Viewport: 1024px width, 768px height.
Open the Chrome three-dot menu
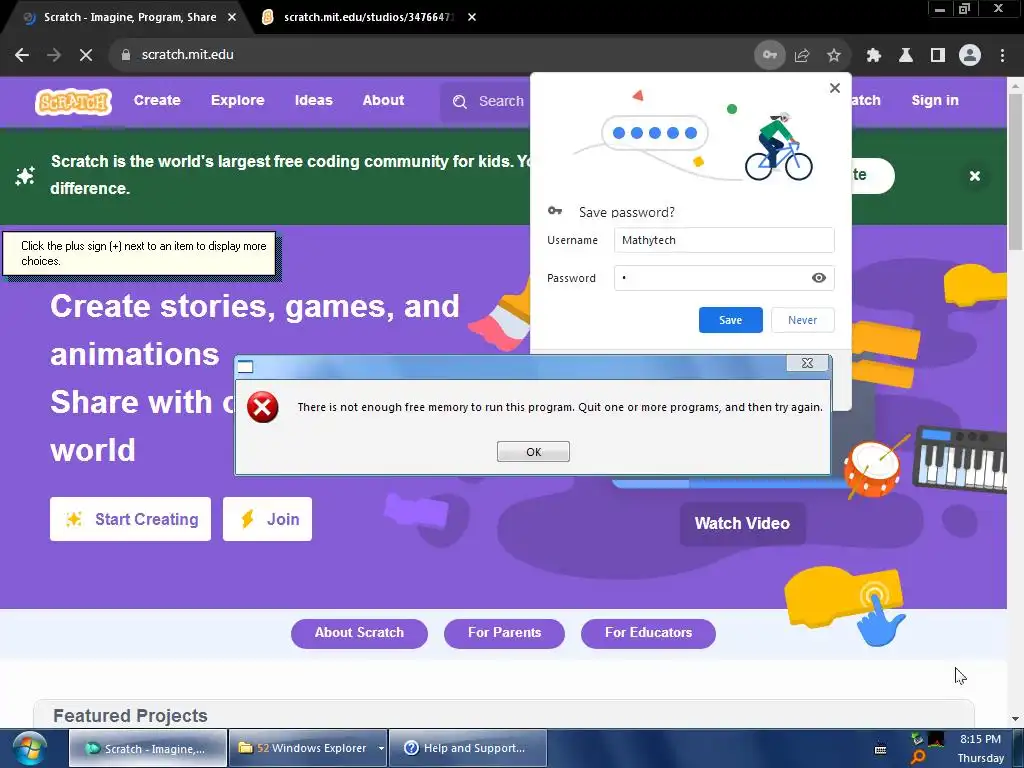pyautogui.click(x=1002, y=56)
